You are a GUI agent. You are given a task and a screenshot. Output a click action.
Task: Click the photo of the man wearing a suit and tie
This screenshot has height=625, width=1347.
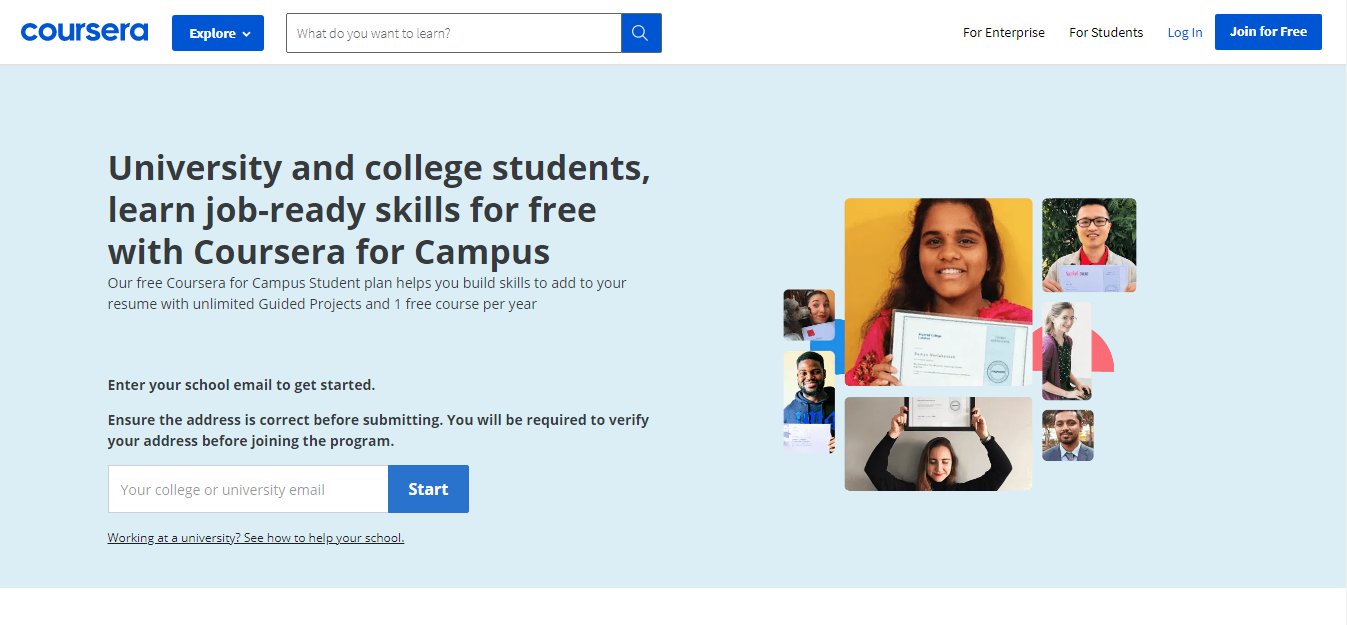click(x=1067, y=435)
